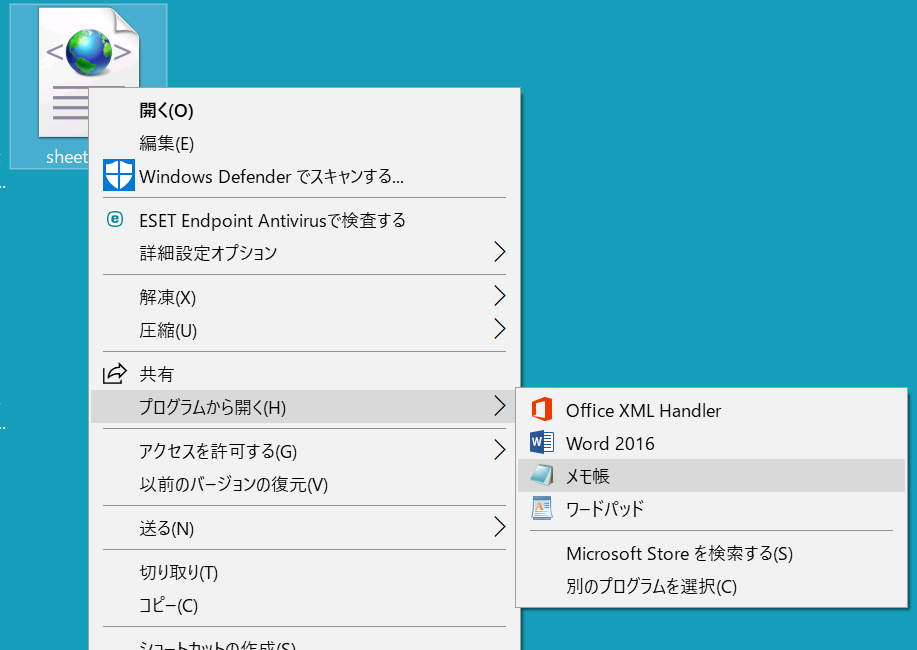Image resolution: width=917 pixels, height=650 pixels.
Task: Open file with ワードパッド
Action: point(712,508)
